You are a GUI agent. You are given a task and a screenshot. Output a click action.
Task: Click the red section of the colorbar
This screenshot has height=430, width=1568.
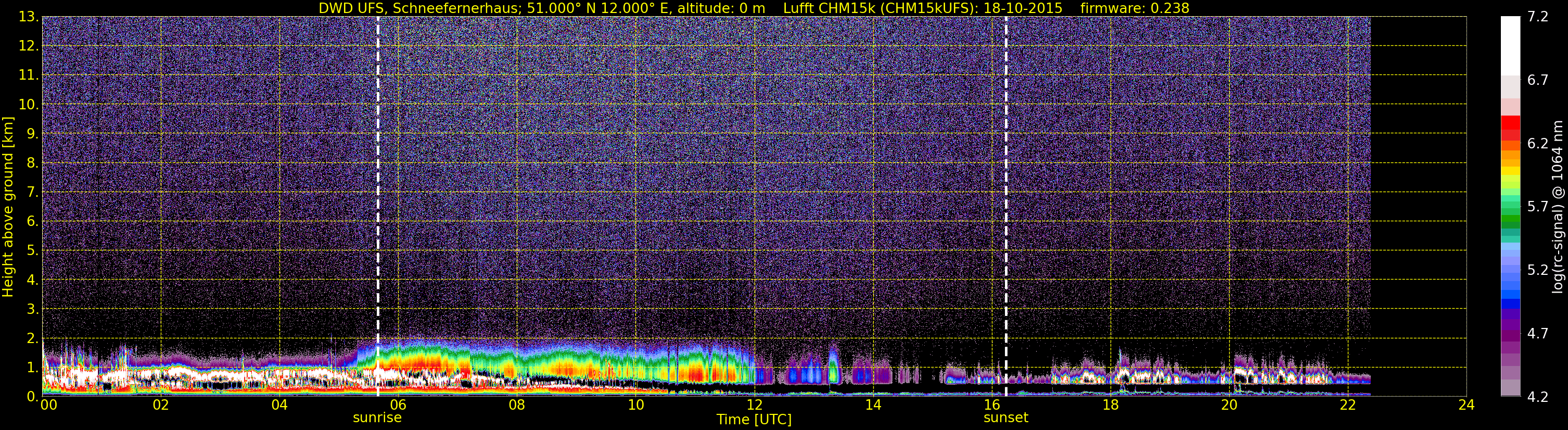[x=1510, y=128]
